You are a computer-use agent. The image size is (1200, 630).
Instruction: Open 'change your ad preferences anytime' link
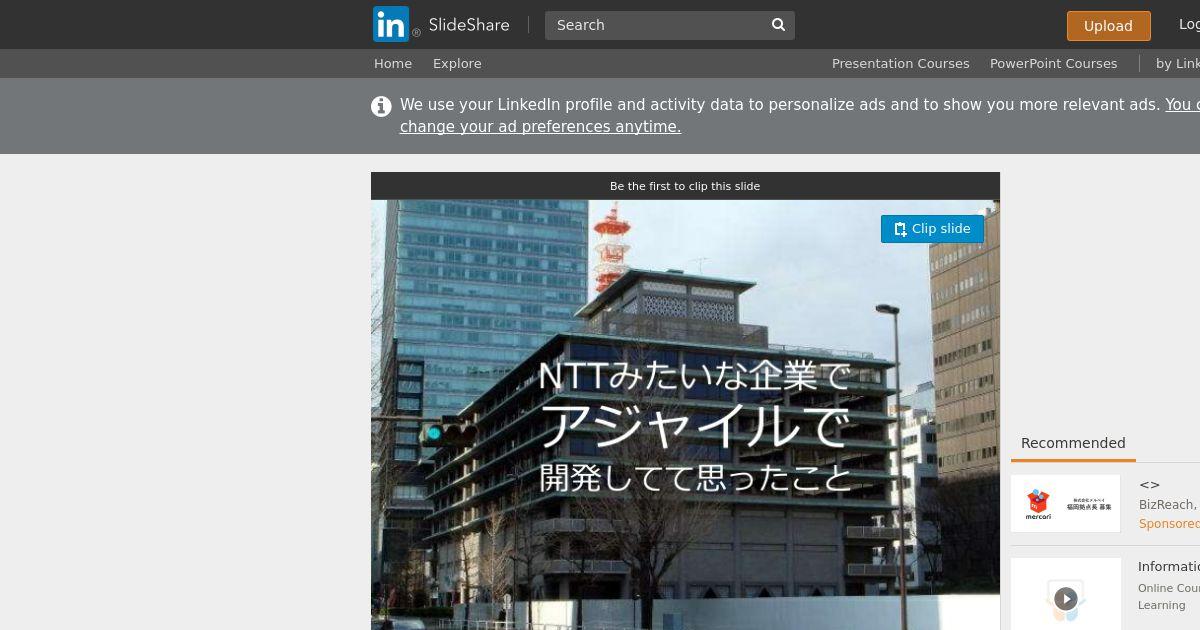tap(540, 127)
